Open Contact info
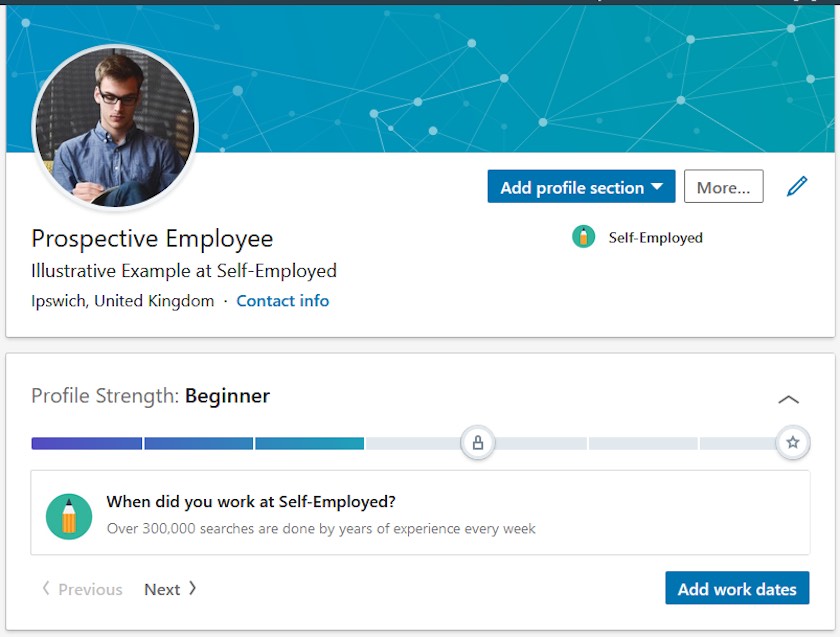The width and height of the screenshot is (840, 637). point(283,300)
